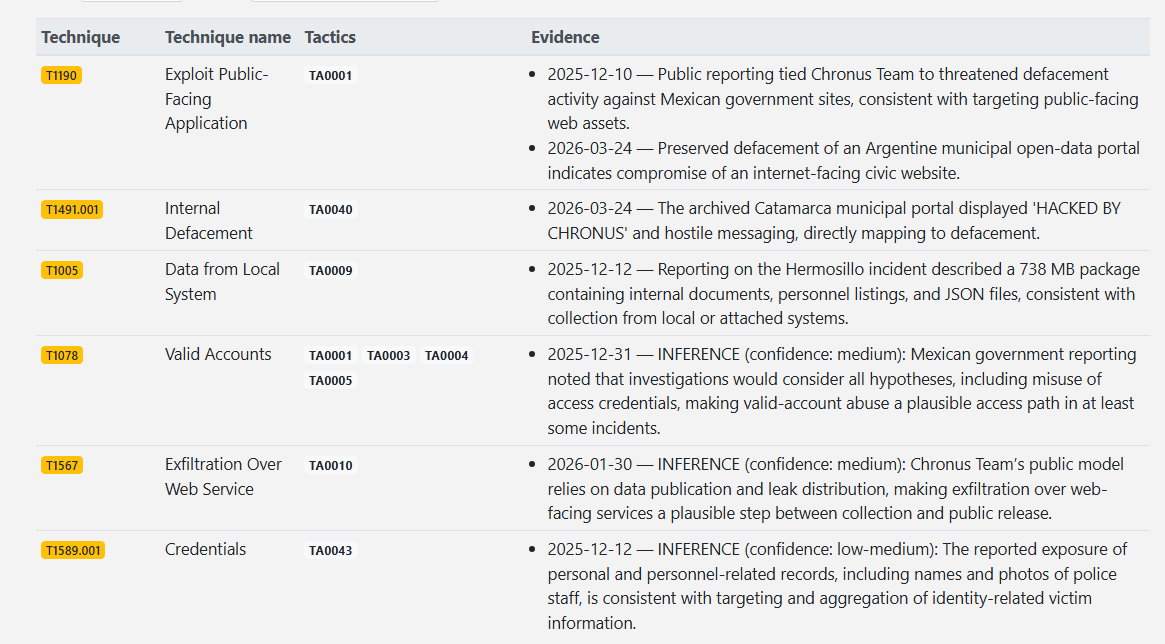Click the Evidence column header
This screenshot has width=1165, height=644.
point(565,37)
